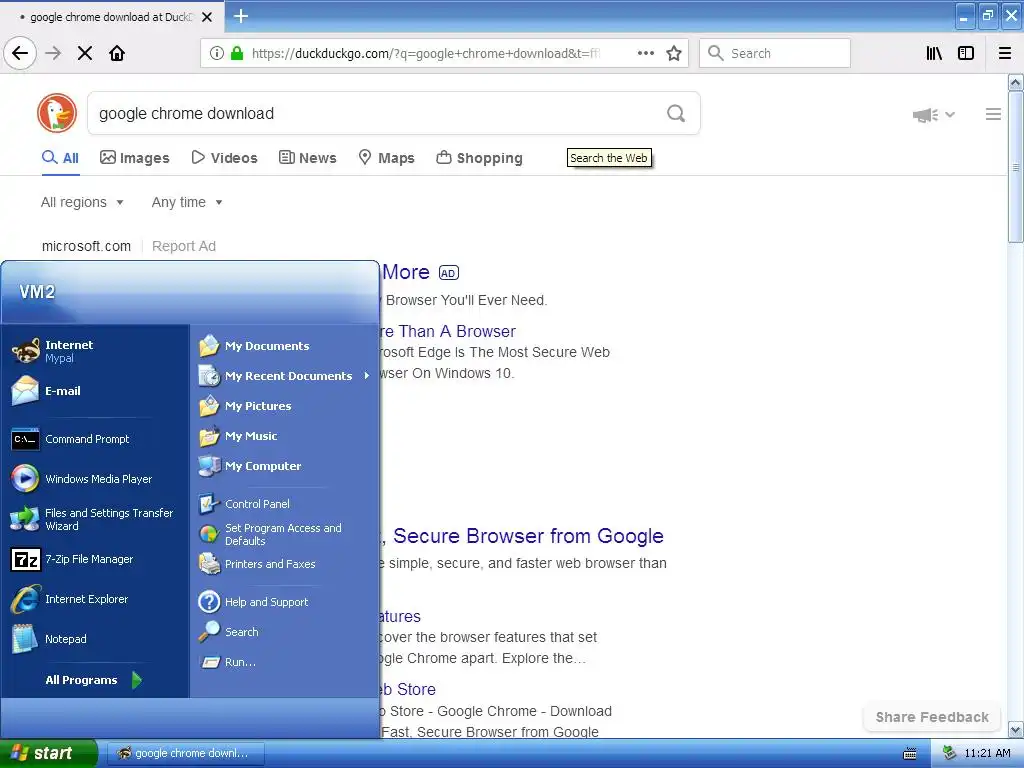Viewport: 1024px width, 768px height.
Task: Start Files and Settings Transfer Wizard
Action: (x=95, y=519)
